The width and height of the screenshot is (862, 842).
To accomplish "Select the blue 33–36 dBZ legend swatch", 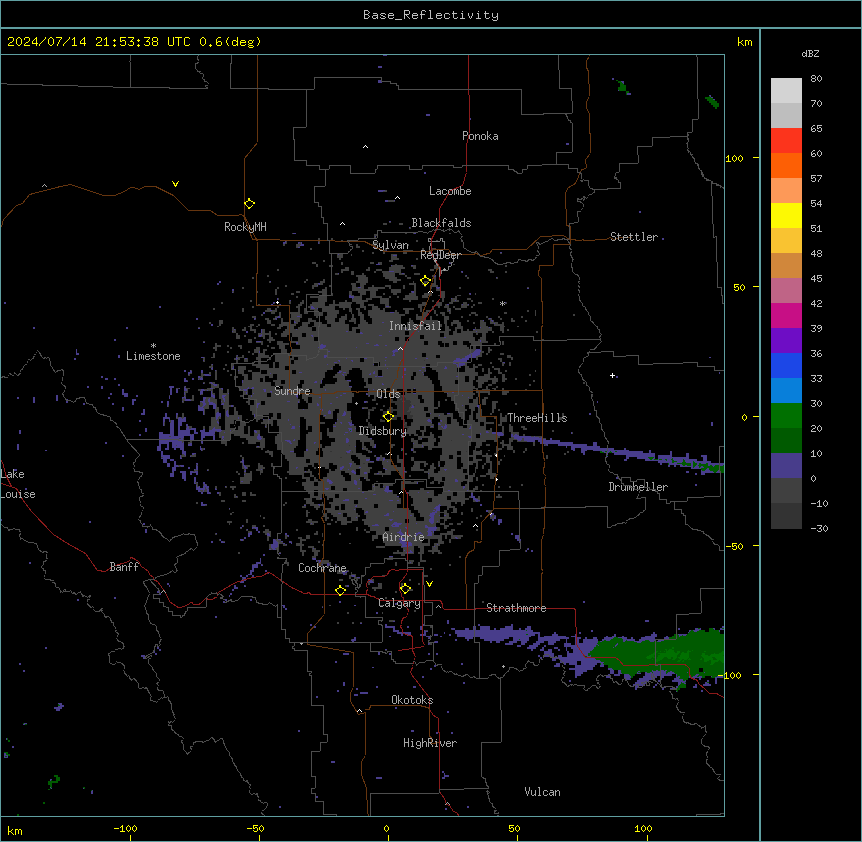I will [786, 365].
